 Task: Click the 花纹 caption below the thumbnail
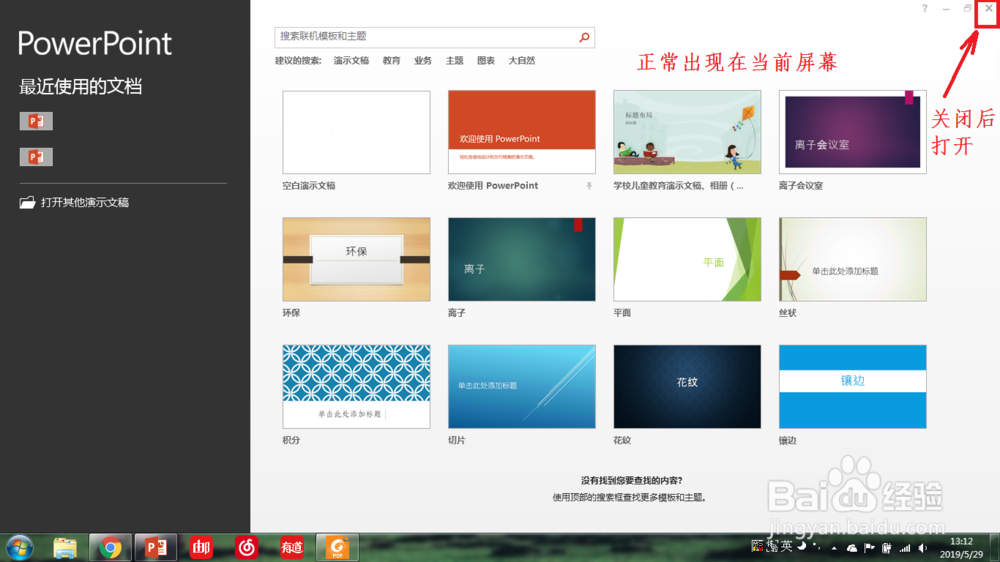(622, 440)
